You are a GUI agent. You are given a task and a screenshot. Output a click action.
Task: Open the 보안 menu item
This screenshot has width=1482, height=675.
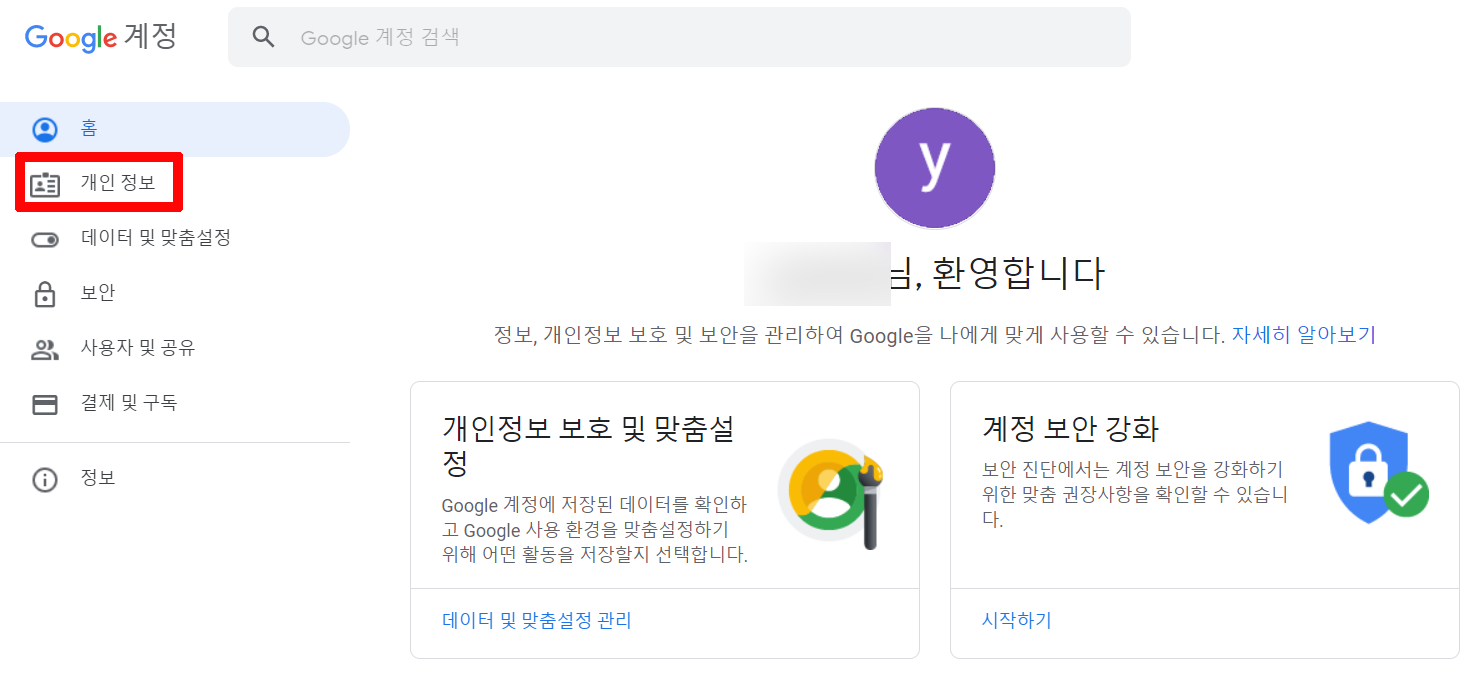click(x=175, y=293)
